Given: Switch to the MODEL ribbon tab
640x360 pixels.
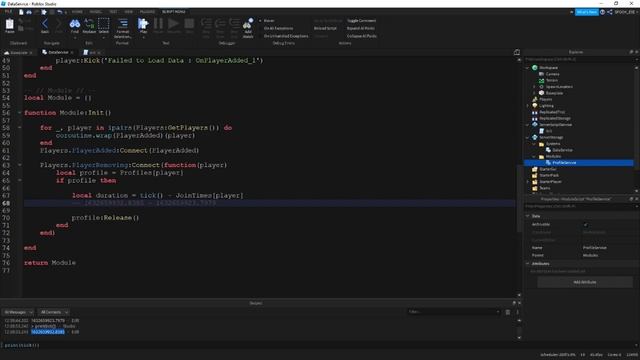Looking at the screenshot, I should [96, 12].
